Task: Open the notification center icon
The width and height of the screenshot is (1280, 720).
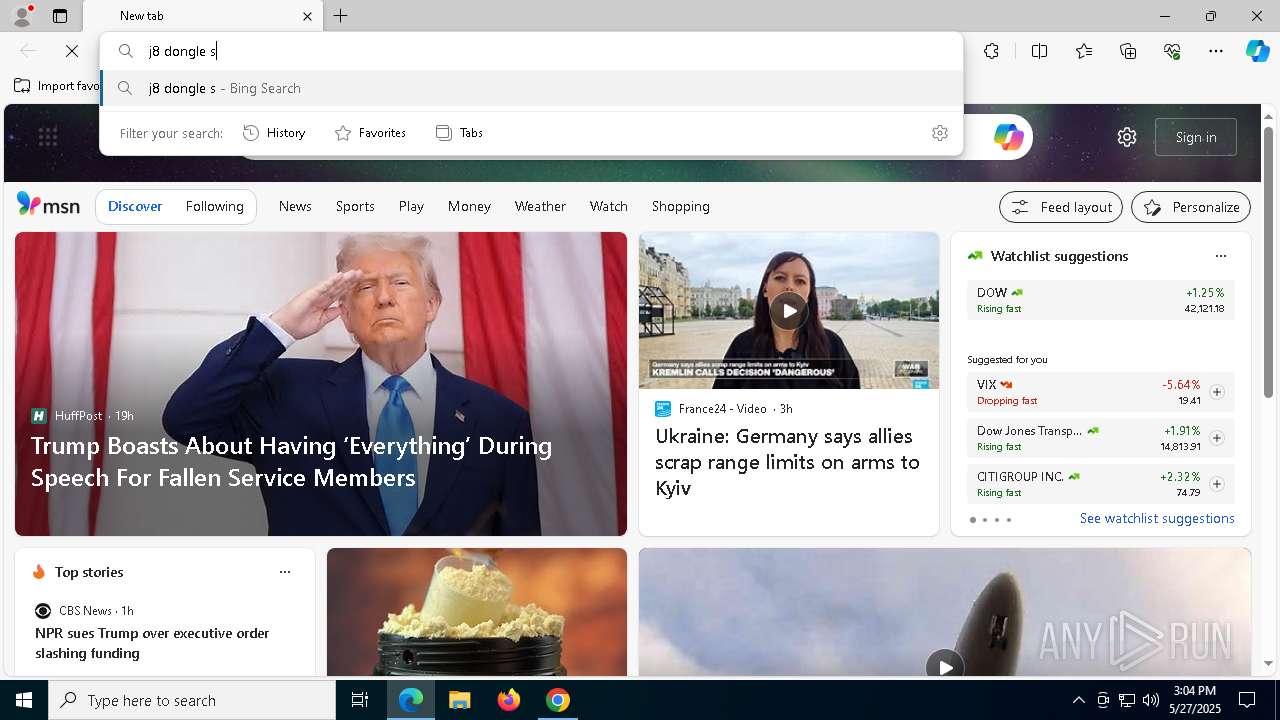Action: tap(1247, 700)
